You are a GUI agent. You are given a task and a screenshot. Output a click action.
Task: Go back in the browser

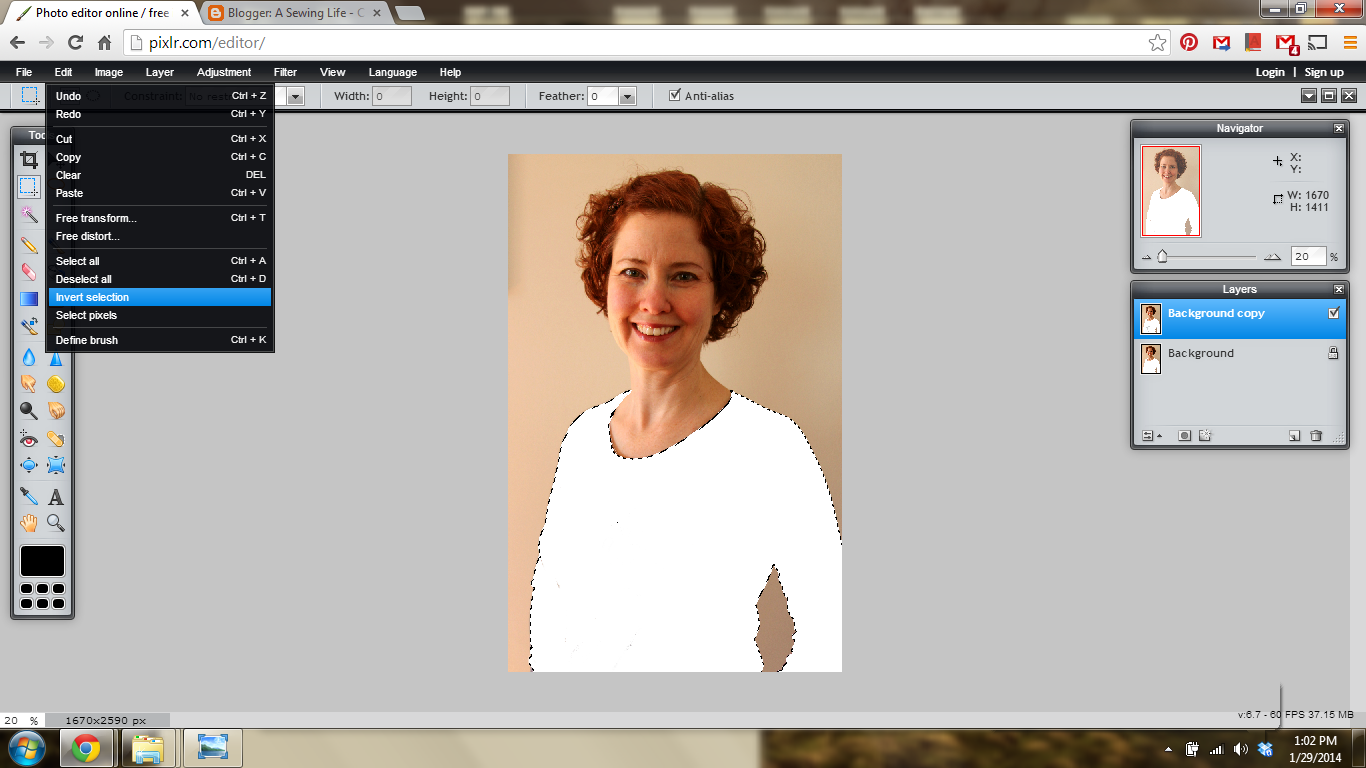tap(17, 42)
